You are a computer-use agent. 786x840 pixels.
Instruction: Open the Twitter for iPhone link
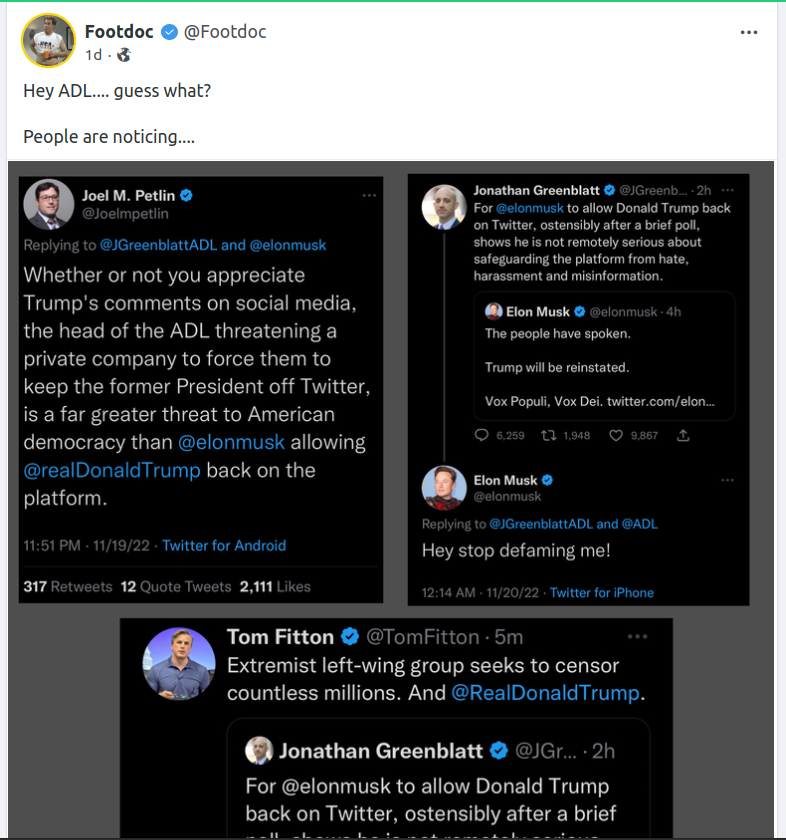tap(602, 592)
